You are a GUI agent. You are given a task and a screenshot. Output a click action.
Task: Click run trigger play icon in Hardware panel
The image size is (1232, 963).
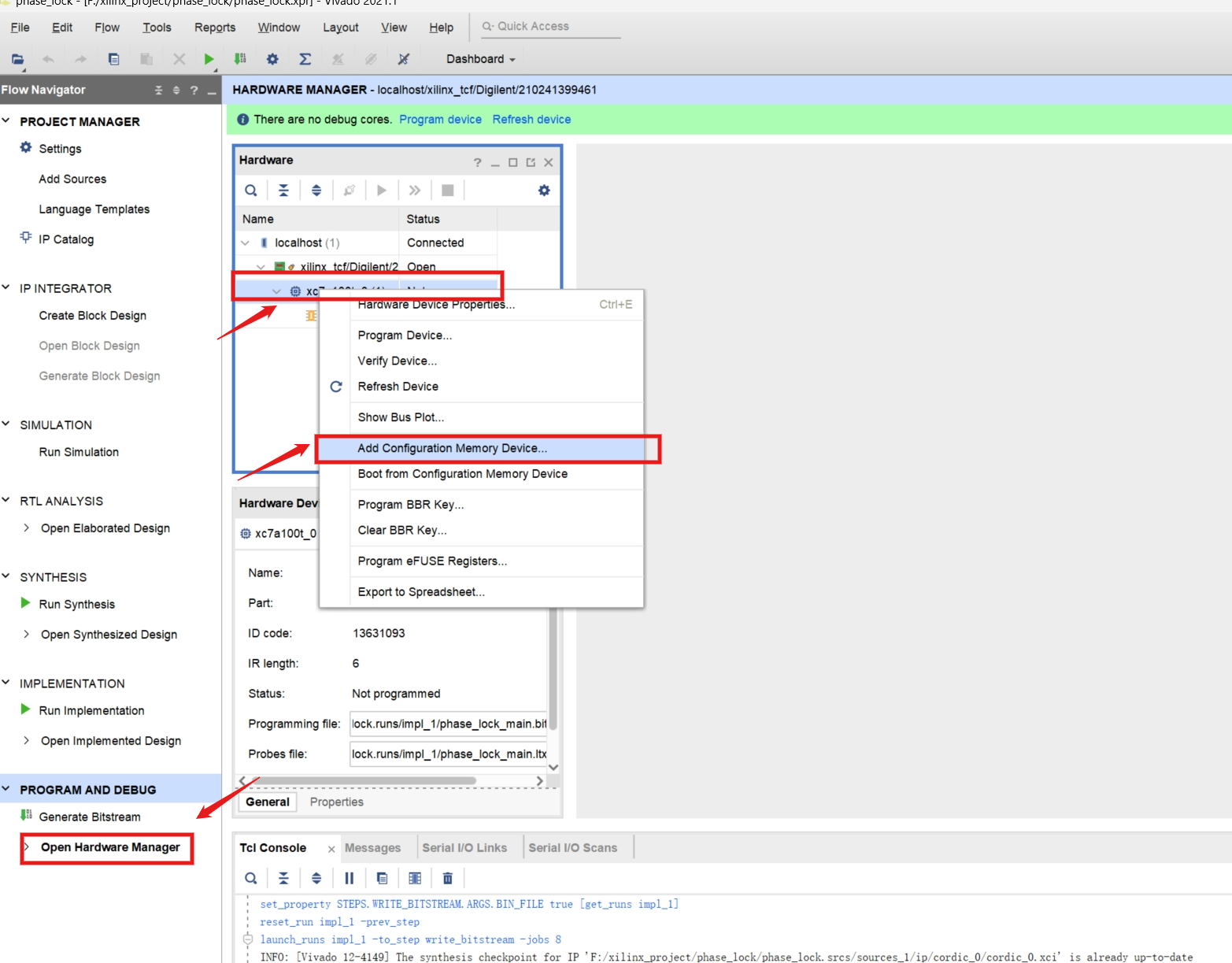point(382,191)
